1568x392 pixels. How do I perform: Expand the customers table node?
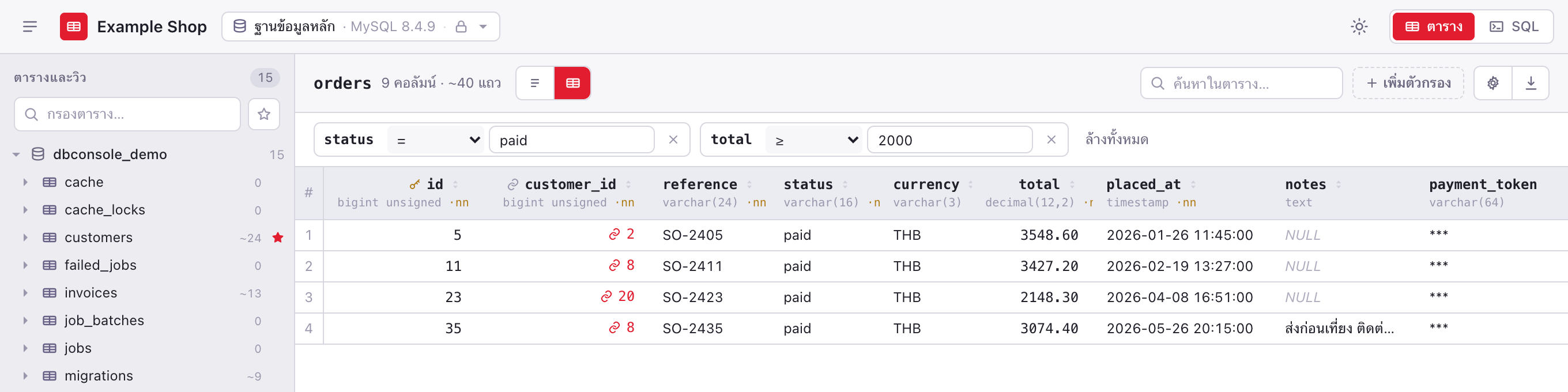(25, 238)
